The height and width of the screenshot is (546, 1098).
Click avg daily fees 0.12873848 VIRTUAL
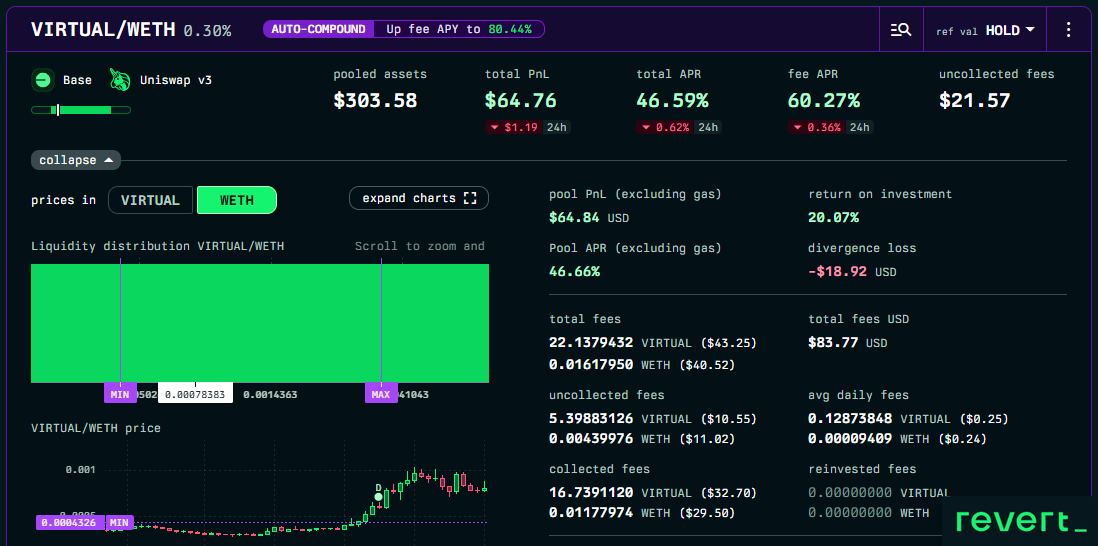[908, 419]
